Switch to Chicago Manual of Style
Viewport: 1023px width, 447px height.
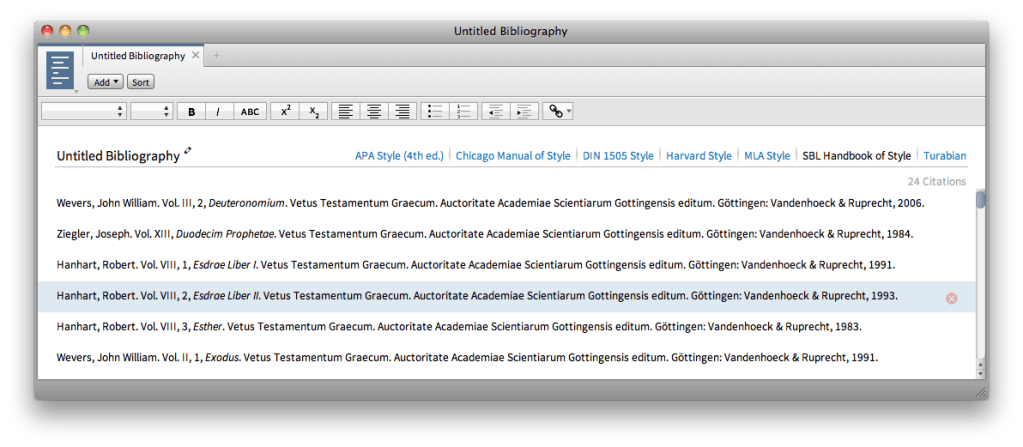[513, 156]
